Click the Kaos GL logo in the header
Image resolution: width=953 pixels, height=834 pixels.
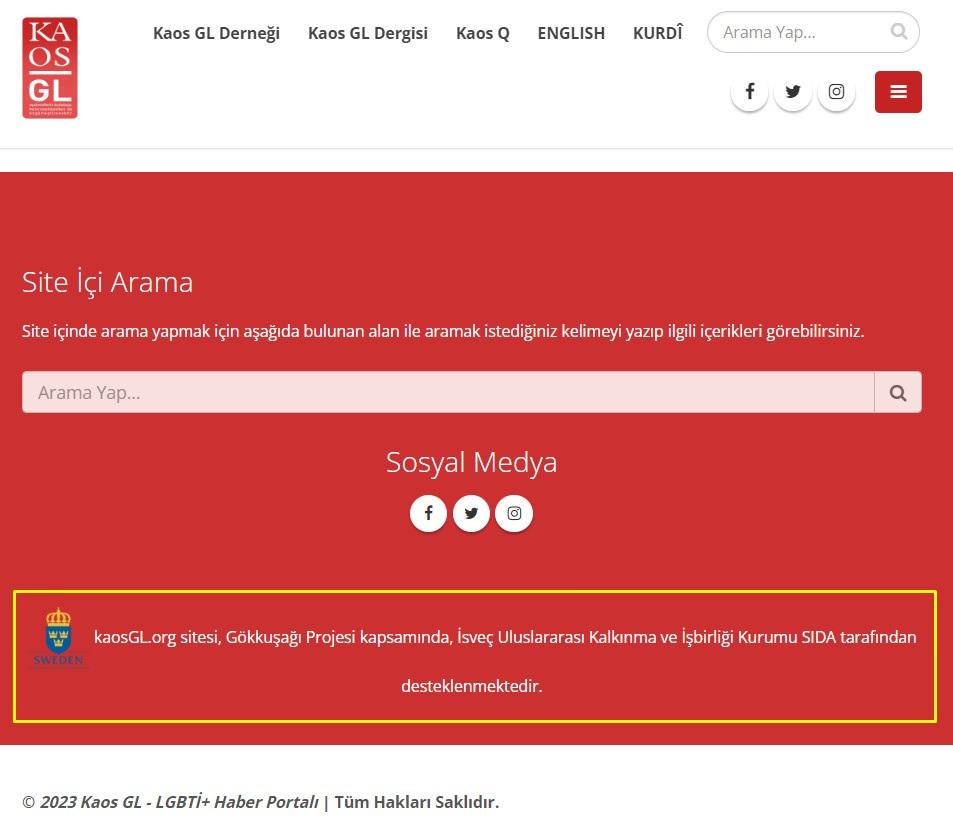[50, 68]
